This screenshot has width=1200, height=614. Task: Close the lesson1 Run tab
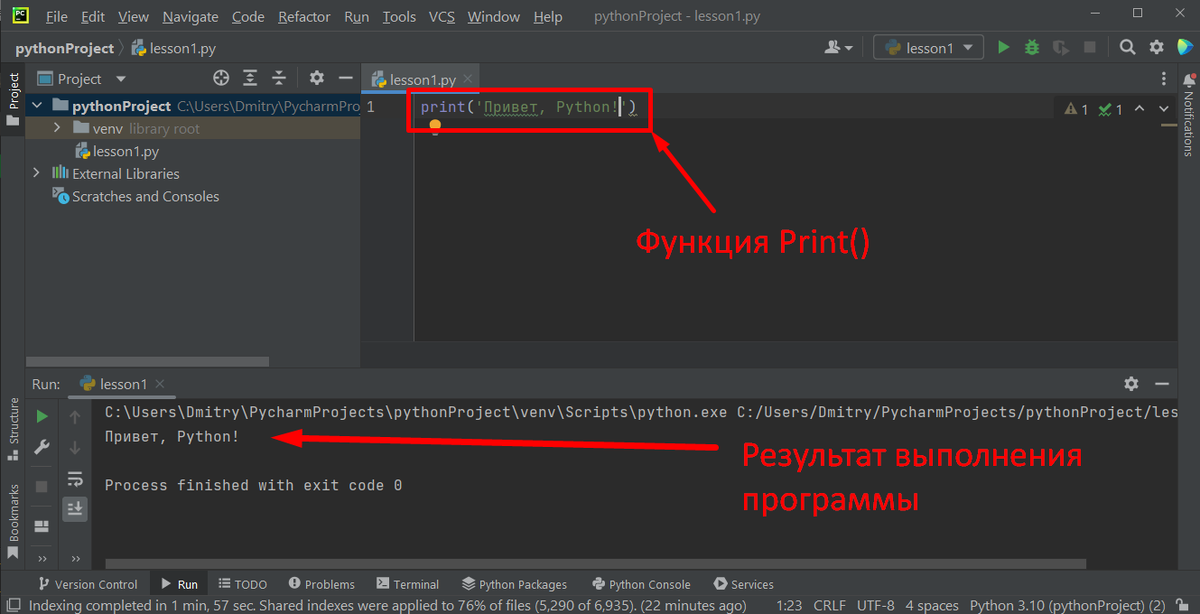pyautogui.click(x=160, y=384)
